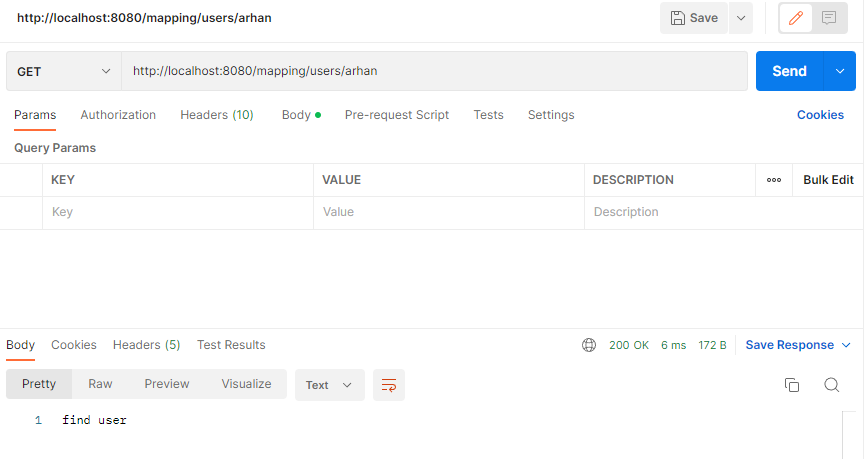Open the Cookies link

(x=820, y=115)
